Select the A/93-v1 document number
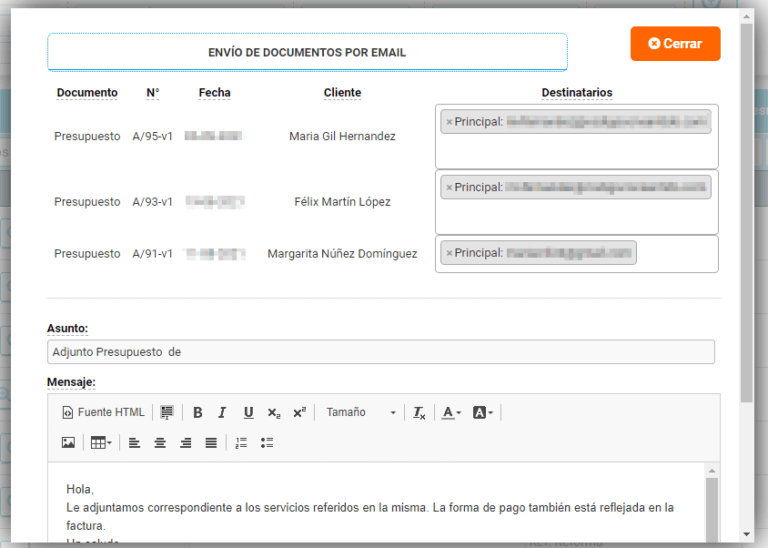768x548 pixels. pos(152,202)
